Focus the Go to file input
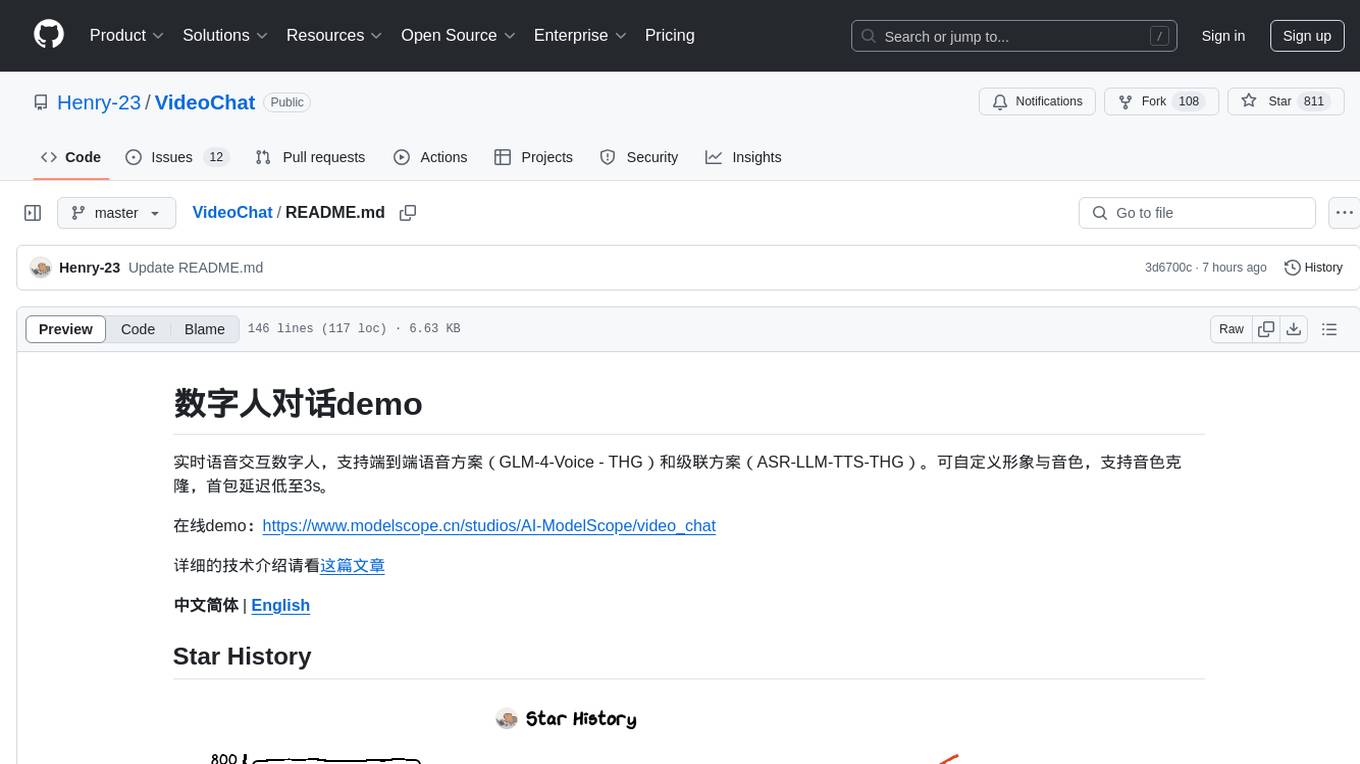This screenshot has height=764, width=1360. click(x=1197, y=213)
